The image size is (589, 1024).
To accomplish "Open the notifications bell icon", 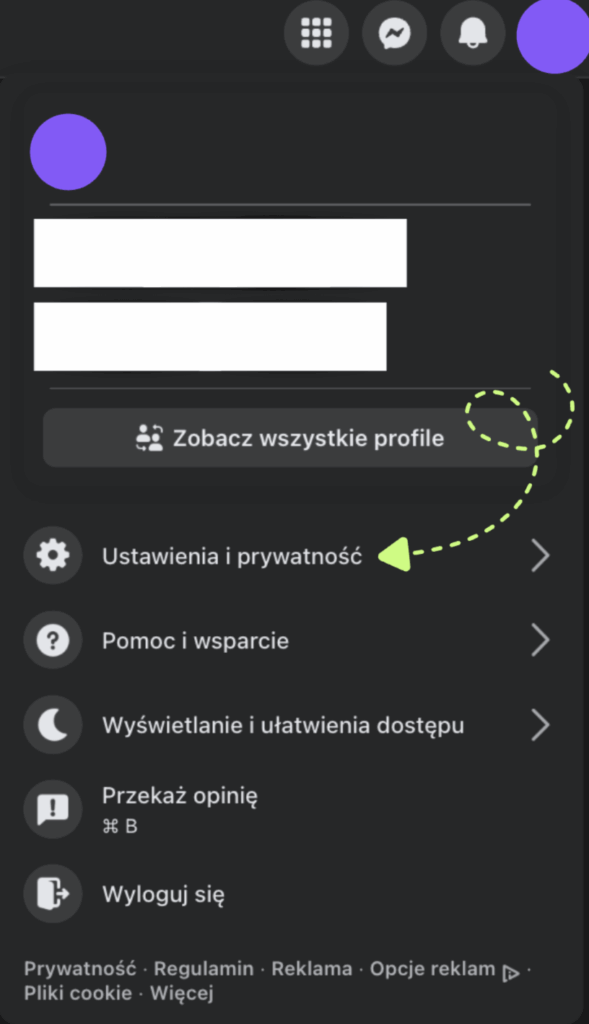I will point(473,33).
